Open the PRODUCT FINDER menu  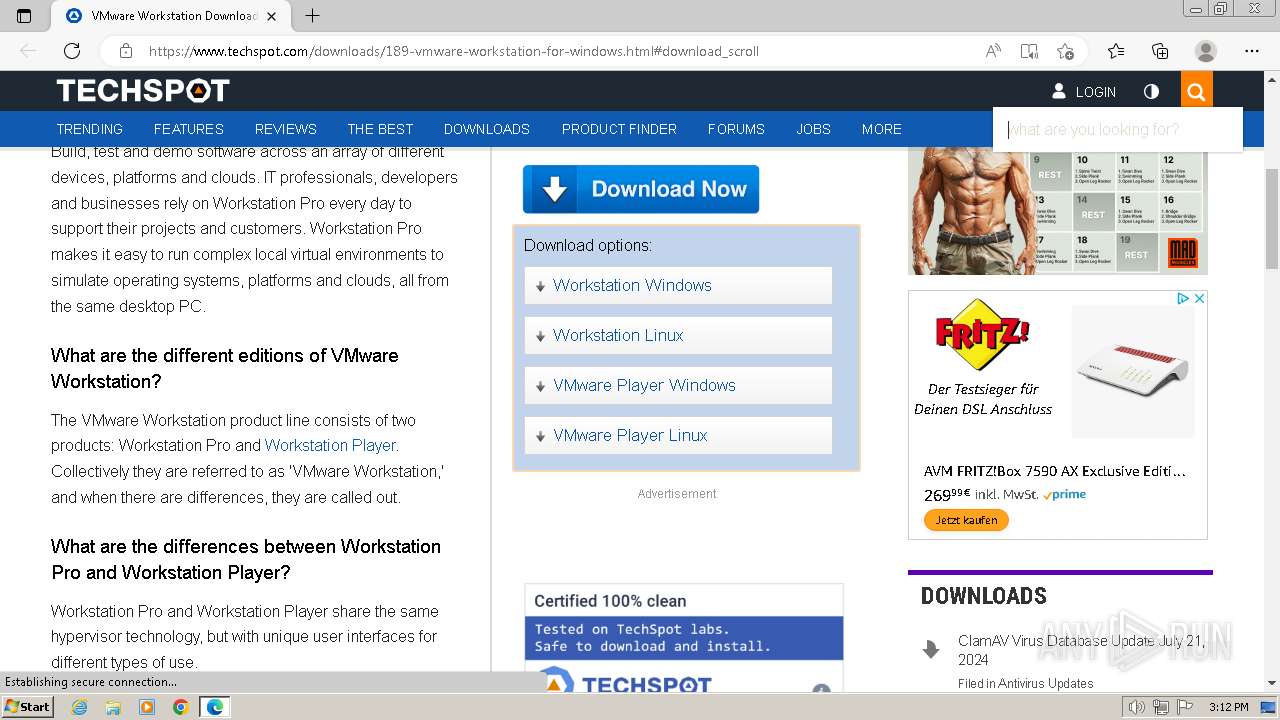click(619, 129)
